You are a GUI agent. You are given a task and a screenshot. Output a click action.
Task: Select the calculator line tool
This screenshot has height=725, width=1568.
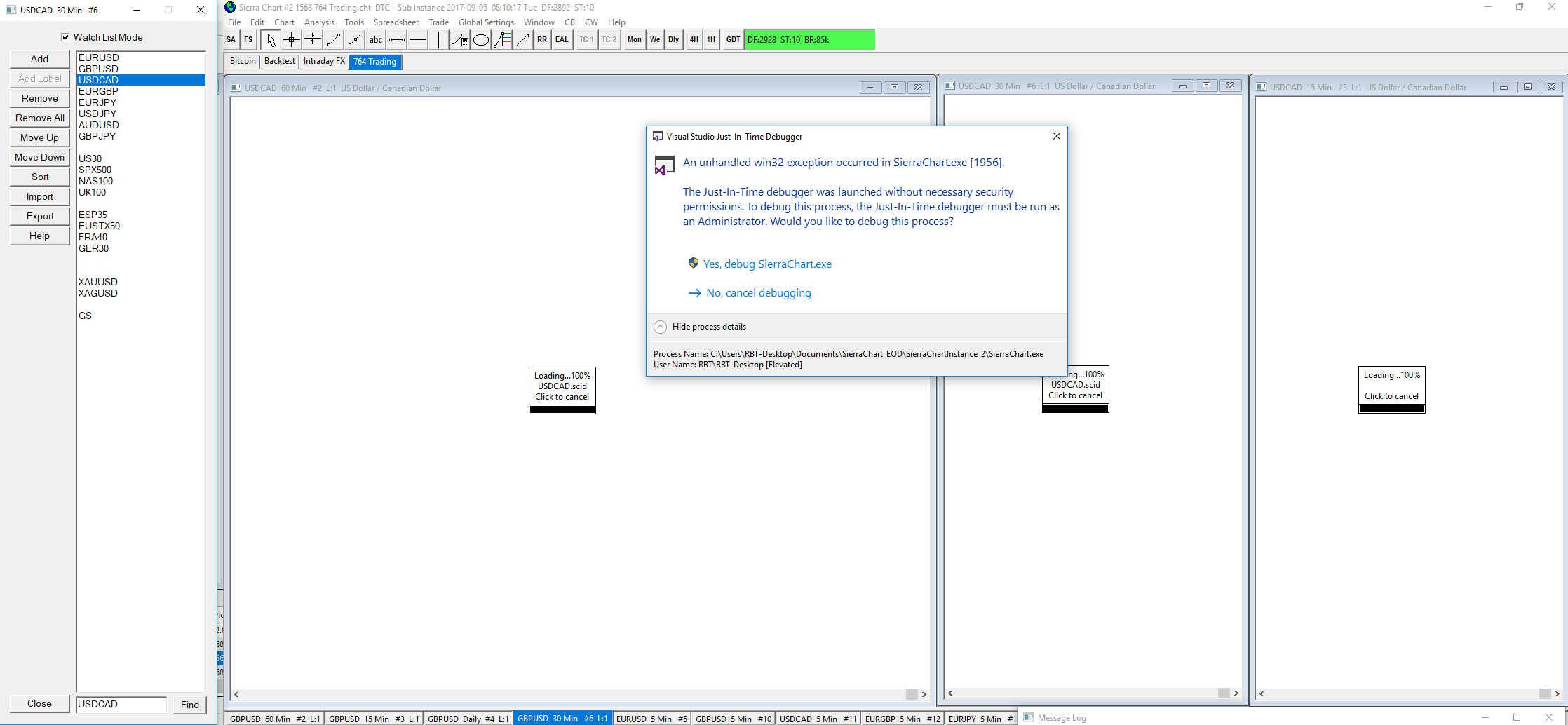pyautogui.click(x=460, y=40)
